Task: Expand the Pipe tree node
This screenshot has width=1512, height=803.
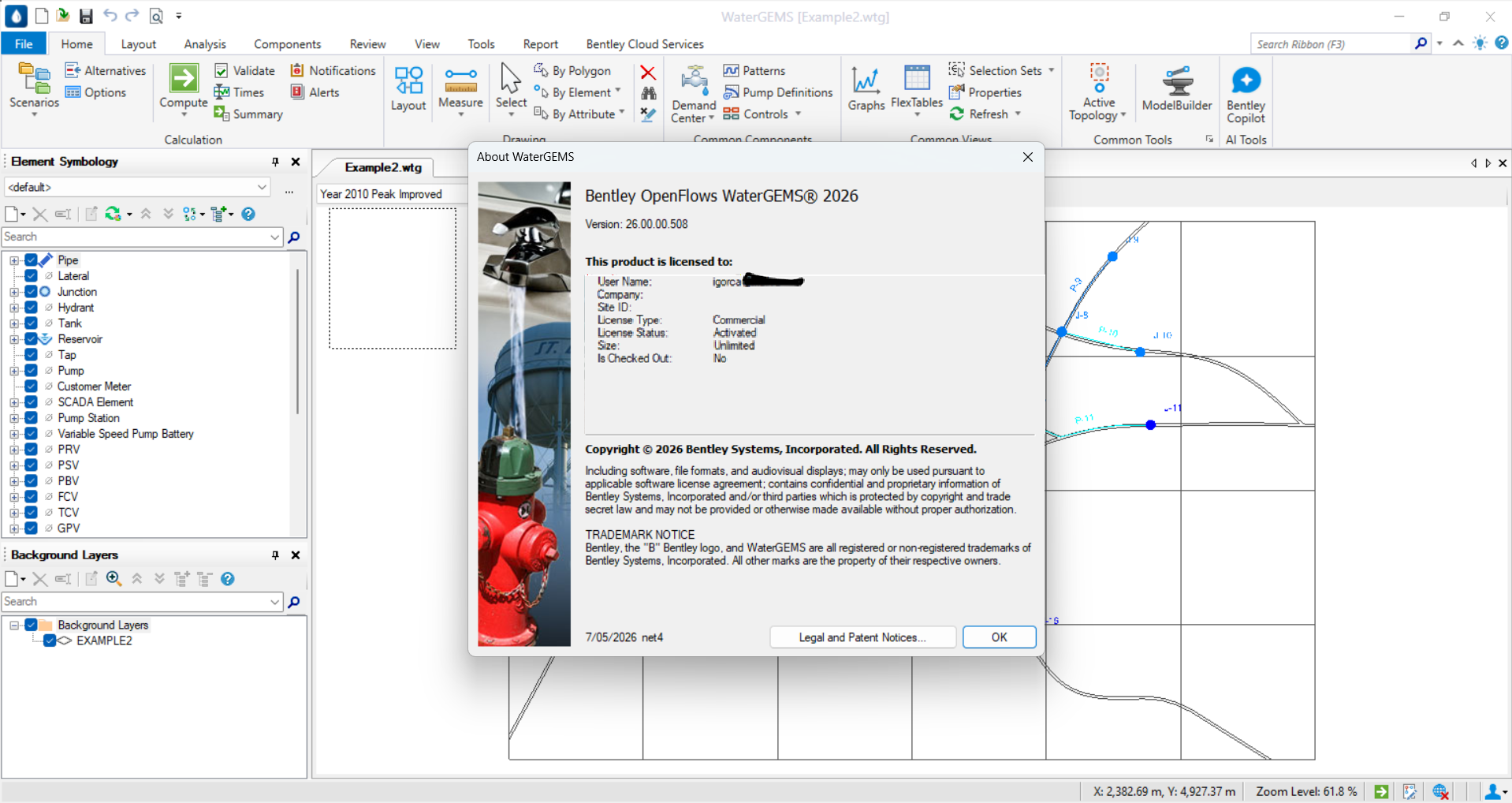Action: pyautogui.click(x=14, y=260)
